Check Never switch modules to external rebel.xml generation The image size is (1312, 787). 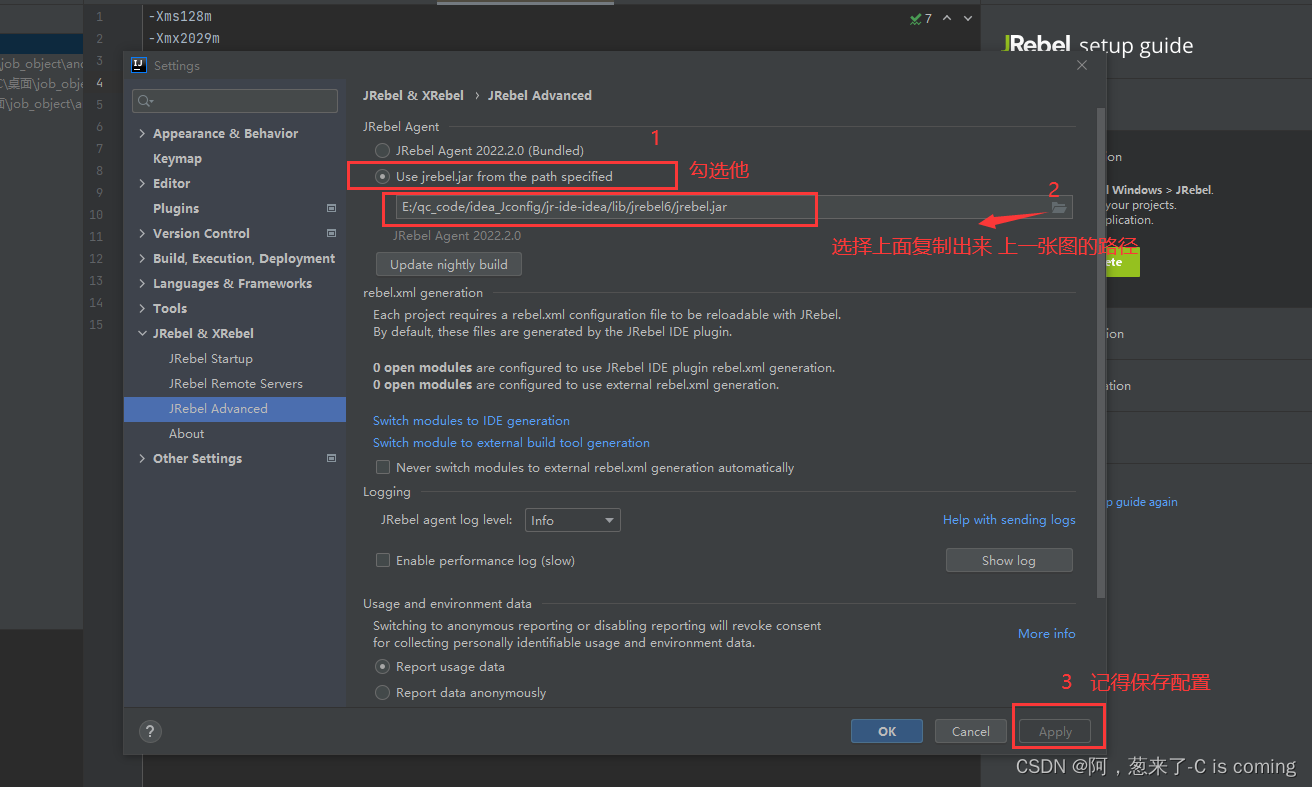pos(382,467)
